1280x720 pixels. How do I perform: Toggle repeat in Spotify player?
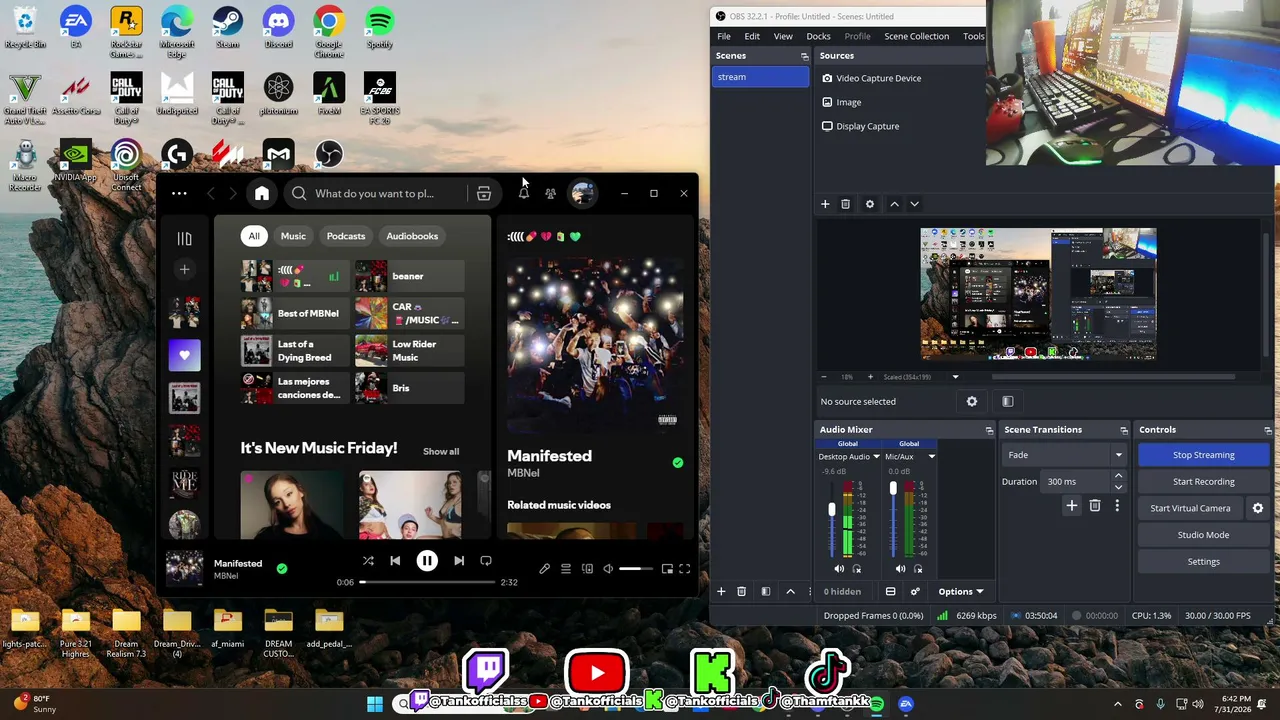click(x=486, y=561)
